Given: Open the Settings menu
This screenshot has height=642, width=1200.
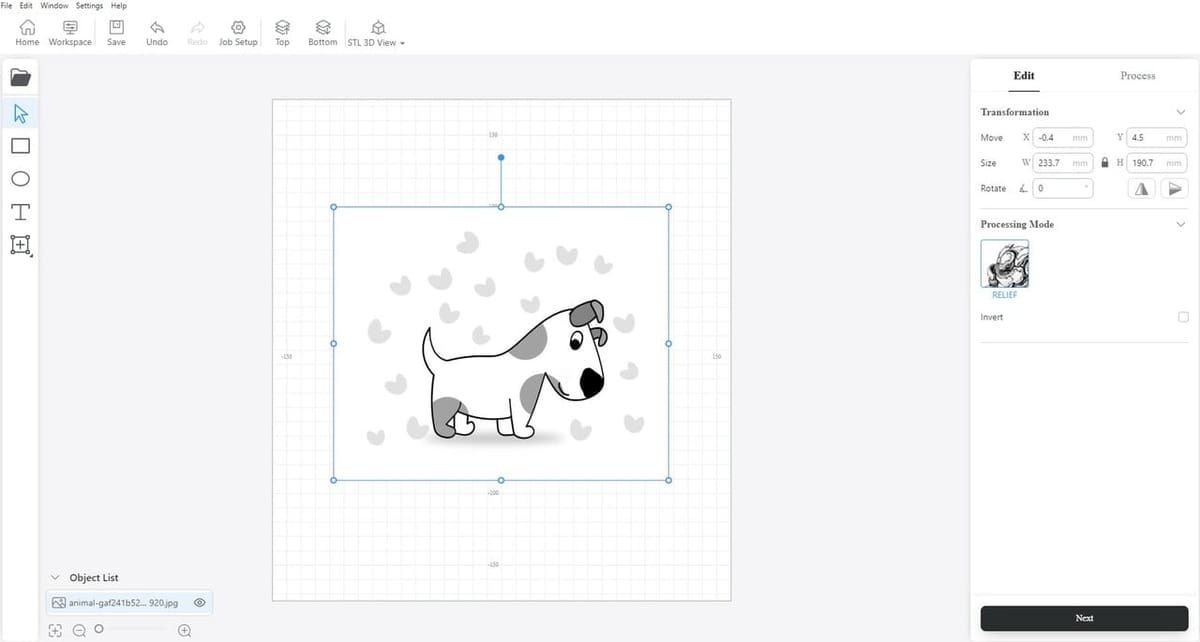Looking at the screenshot, I should (89, 6).
